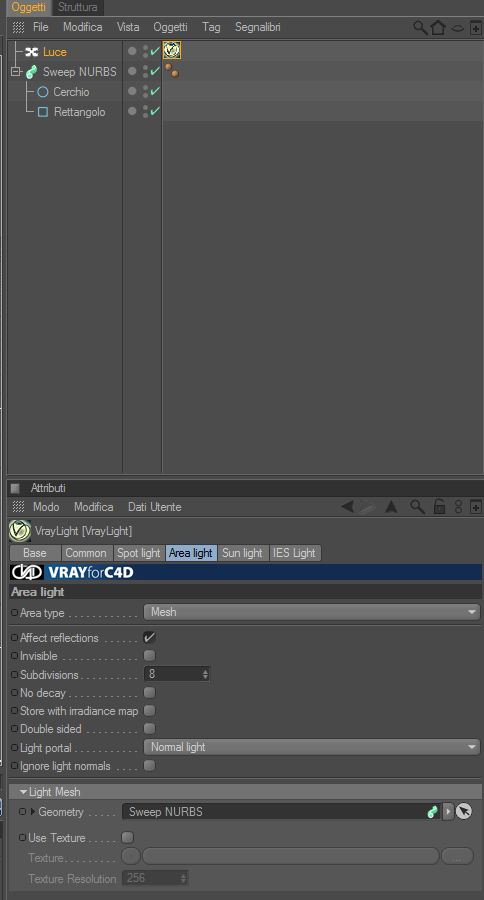
Task: Toggle Cerchio enabled checkmark
Action: tap(154, 91)
